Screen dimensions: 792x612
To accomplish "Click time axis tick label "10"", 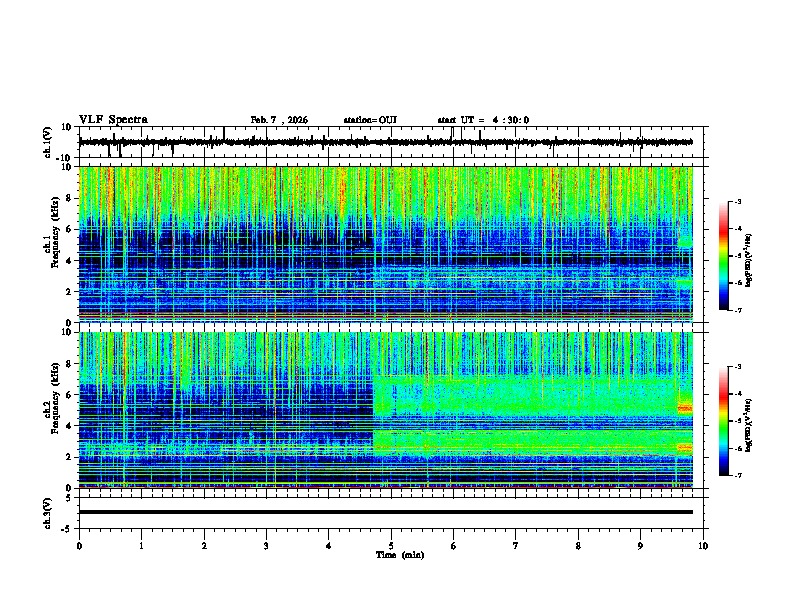I will coord(703,546).
